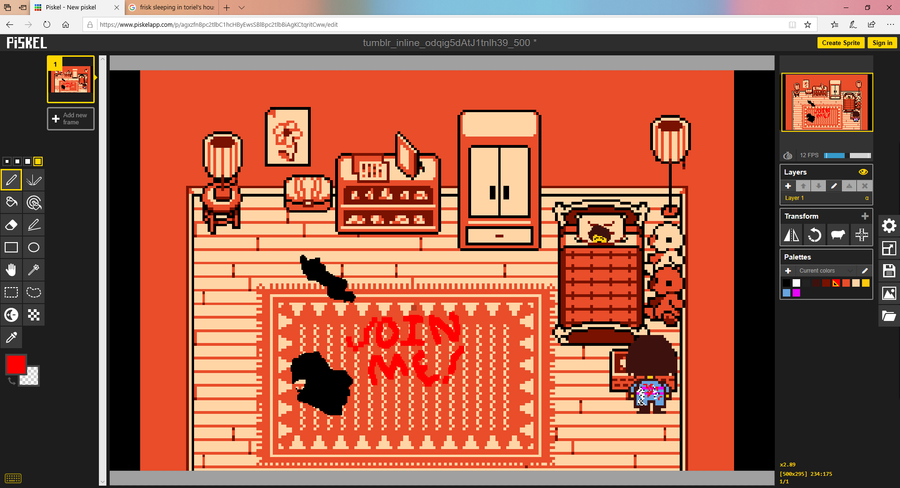Open the Current colors palette dropdown
900x488 pixels.
click(x=826, y=270)
